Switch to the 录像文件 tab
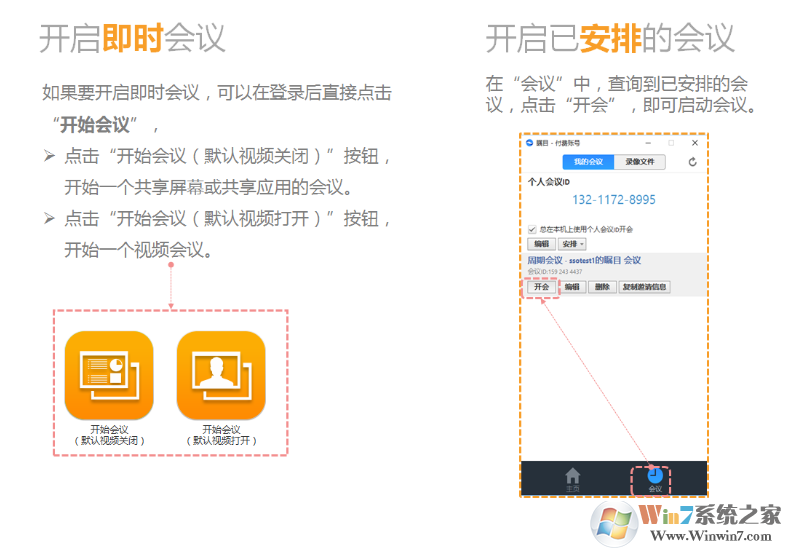The image size is (788, 550). [640, 162]
